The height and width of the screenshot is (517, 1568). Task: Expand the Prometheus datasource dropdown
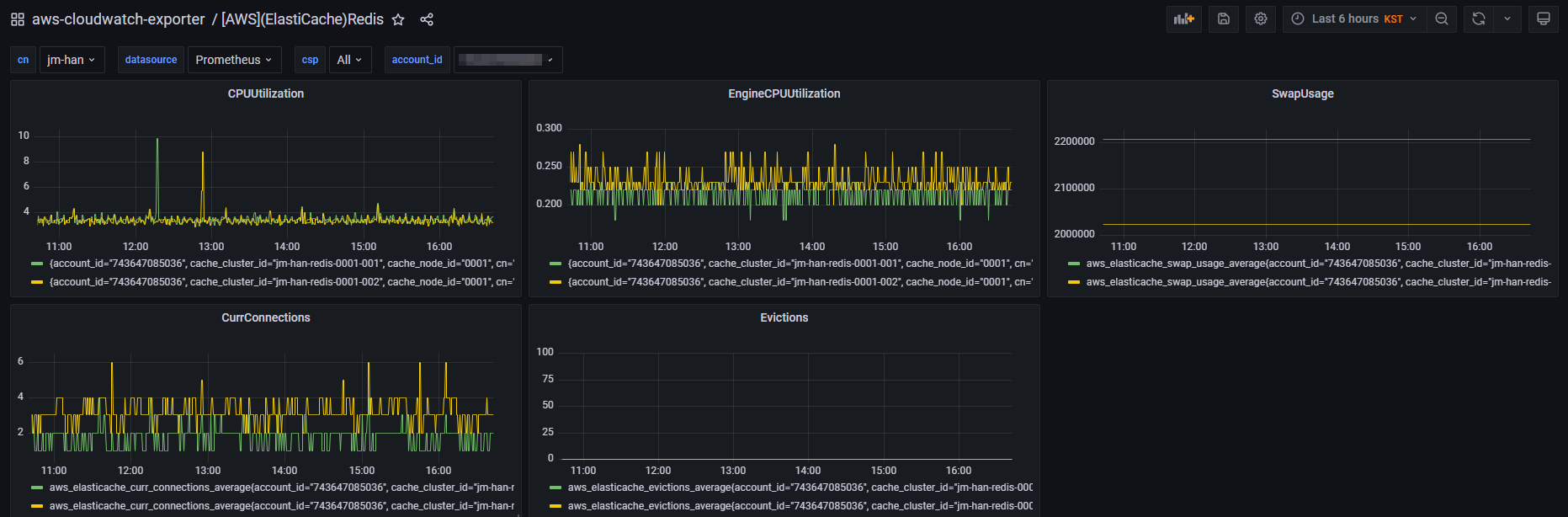pos(233,60)
